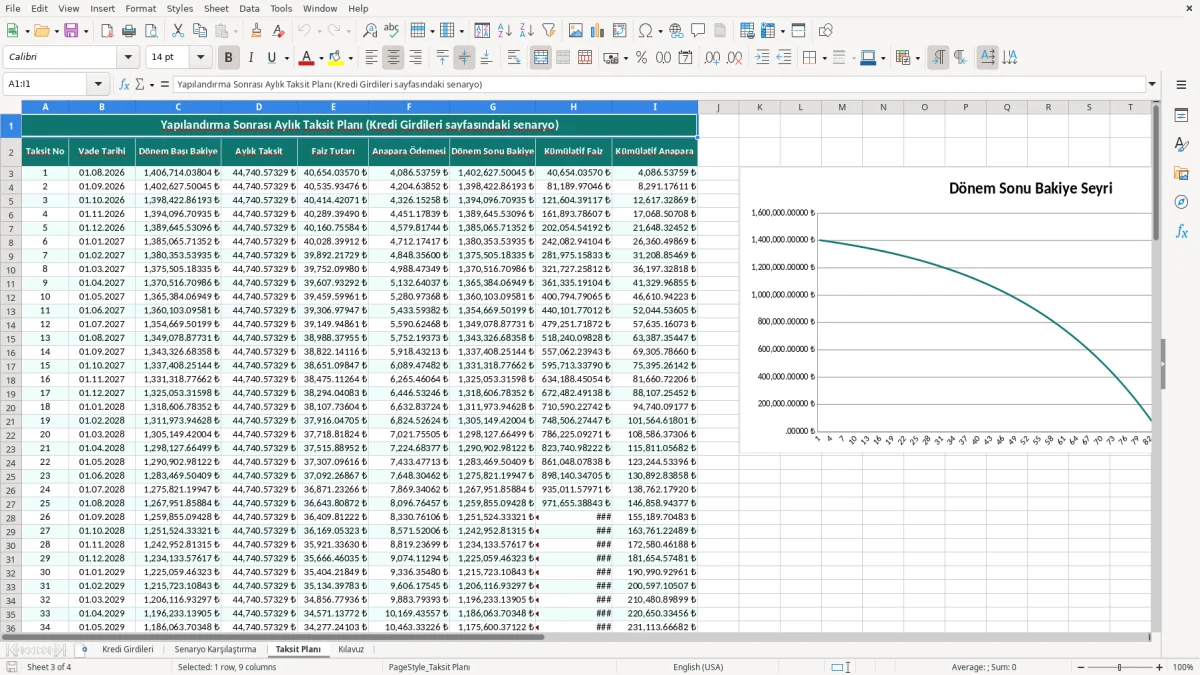
Task: Expand the Name Box dropdown
Action: click(98, 84)
